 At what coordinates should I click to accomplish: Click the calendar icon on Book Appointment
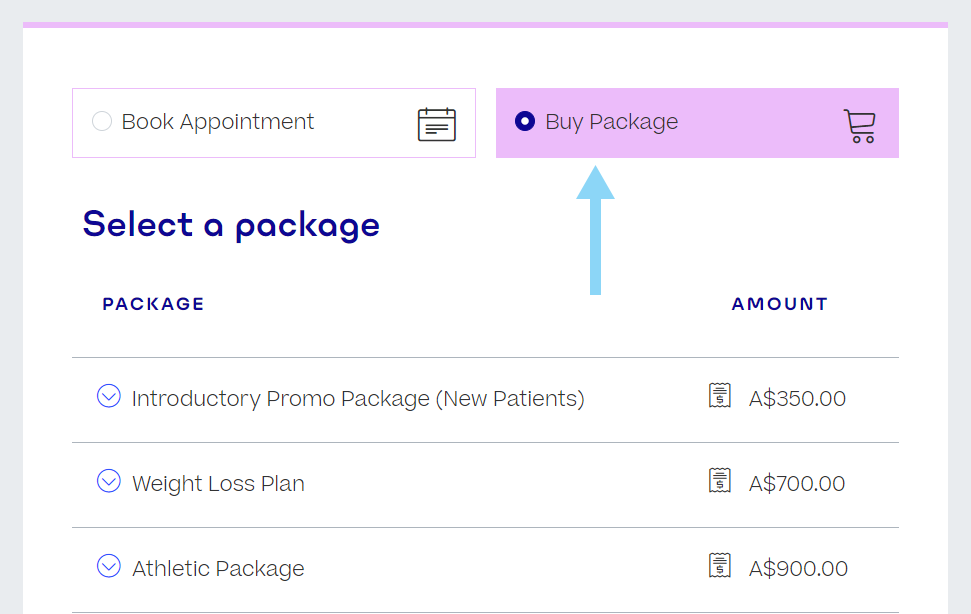pyautogui.click(x=437, y=124)
